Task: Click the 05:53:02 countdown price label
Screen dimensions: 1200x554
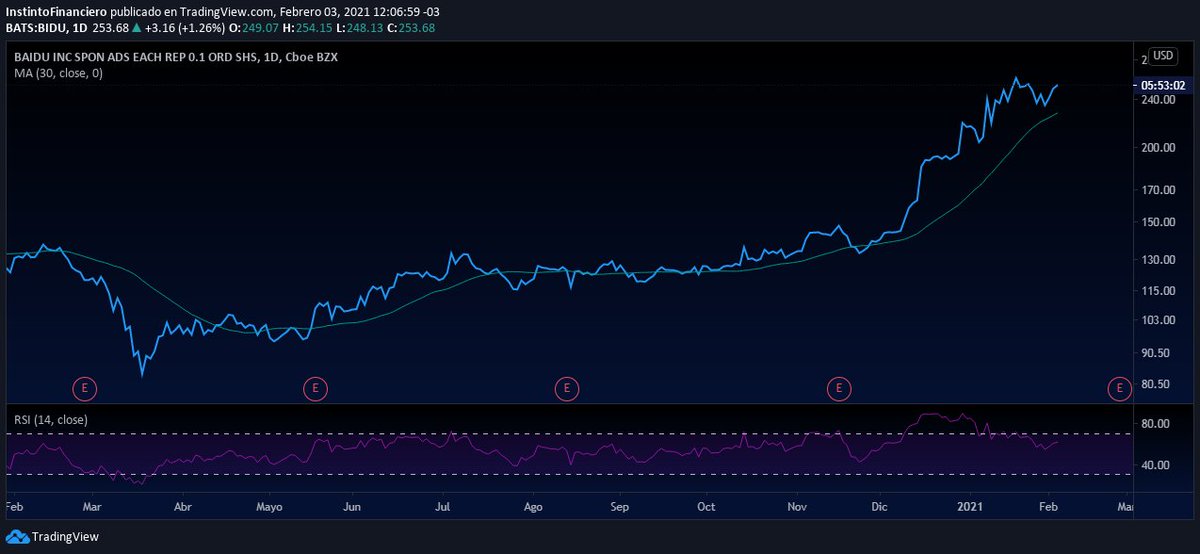Action: point(1163,86)
